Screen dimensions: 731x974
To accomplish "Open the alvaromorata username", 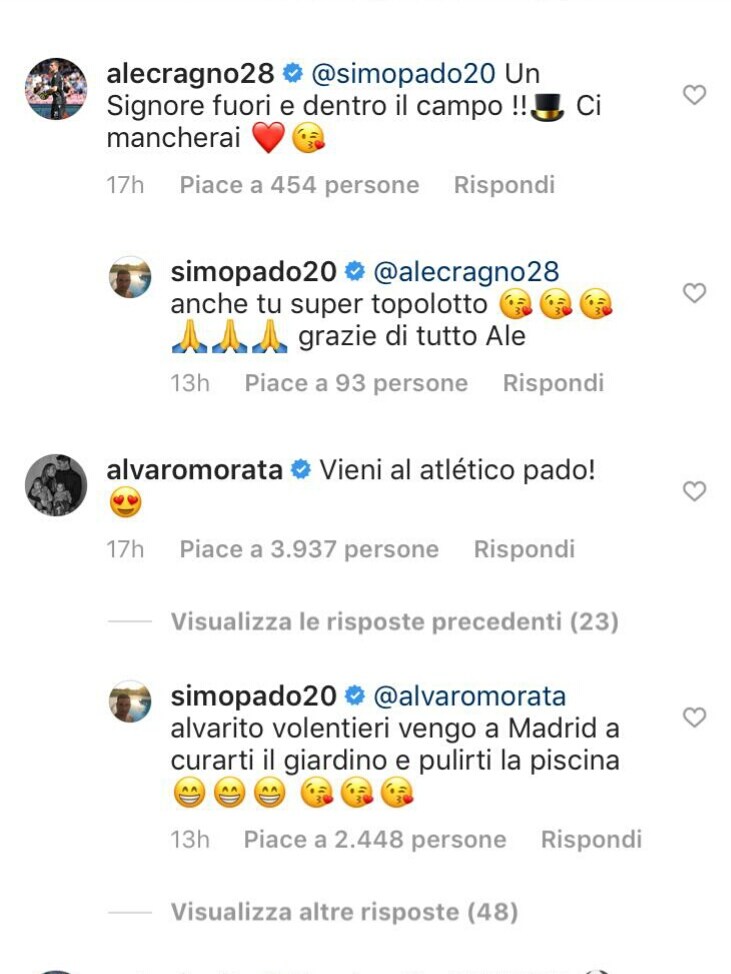I will click(194, 470).
